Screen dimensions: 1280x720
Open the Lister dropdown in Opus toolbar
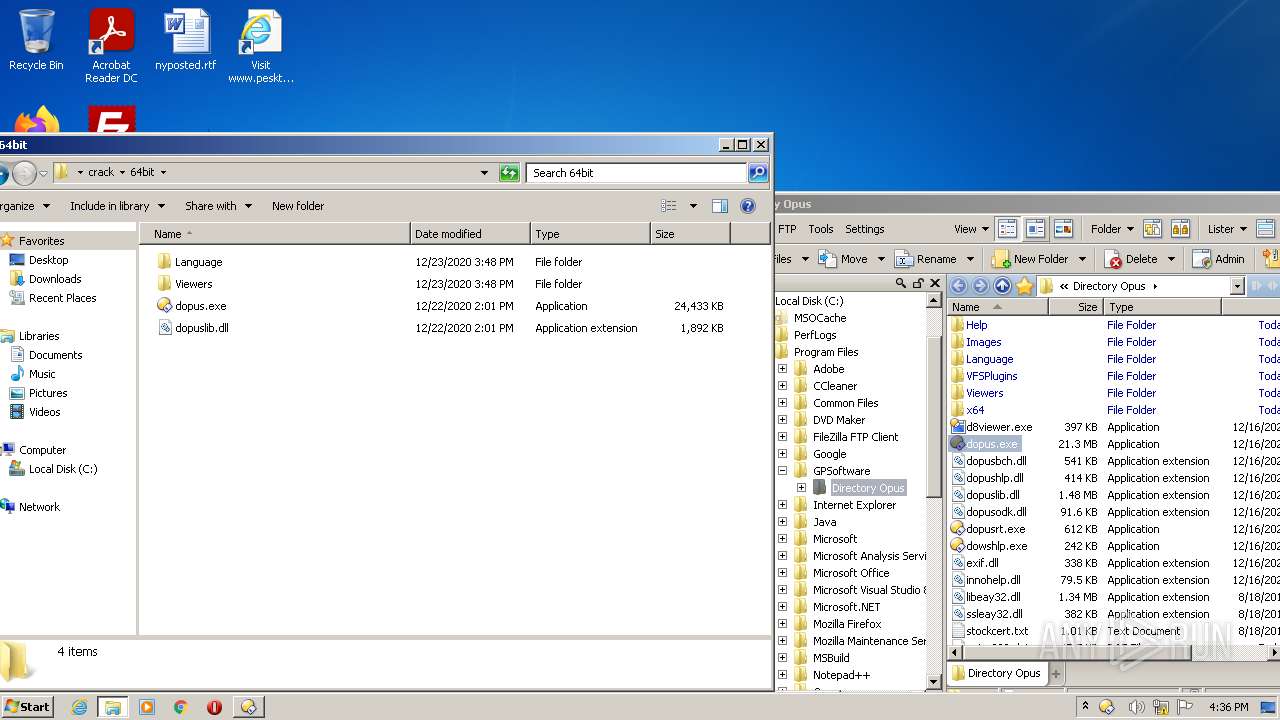pos(1227,229)
